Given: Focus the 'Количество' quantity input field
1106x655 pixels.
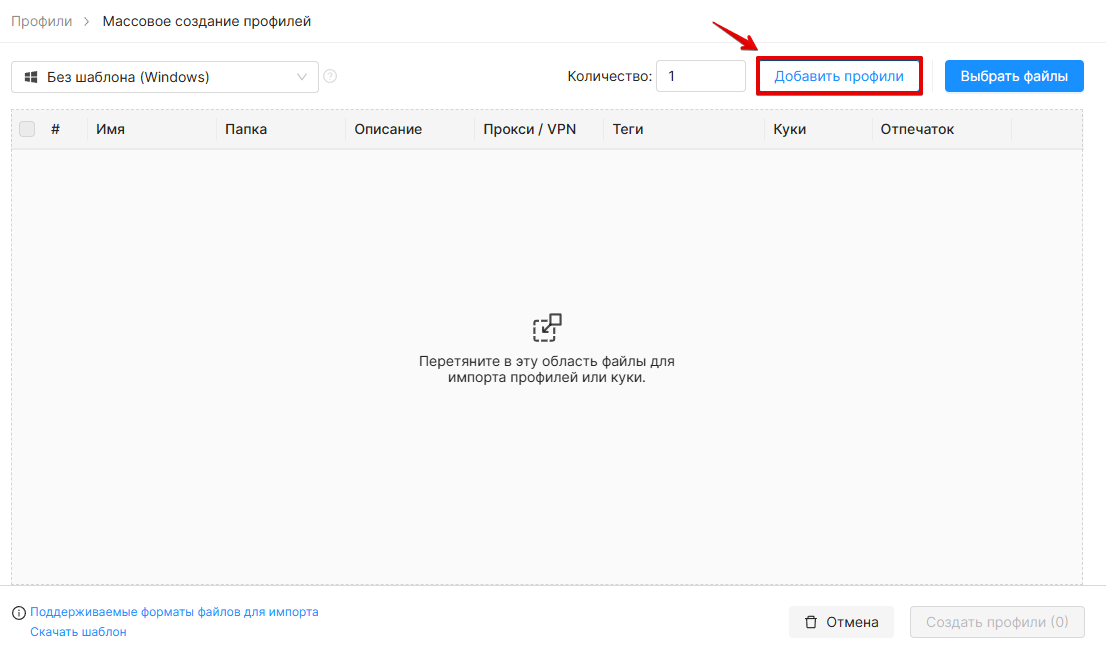Looking at the screenshot, I should point(700,76).
